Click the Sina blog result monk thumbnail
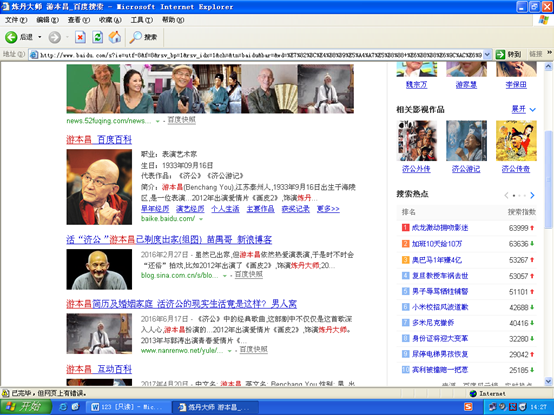 coord(99,269)
